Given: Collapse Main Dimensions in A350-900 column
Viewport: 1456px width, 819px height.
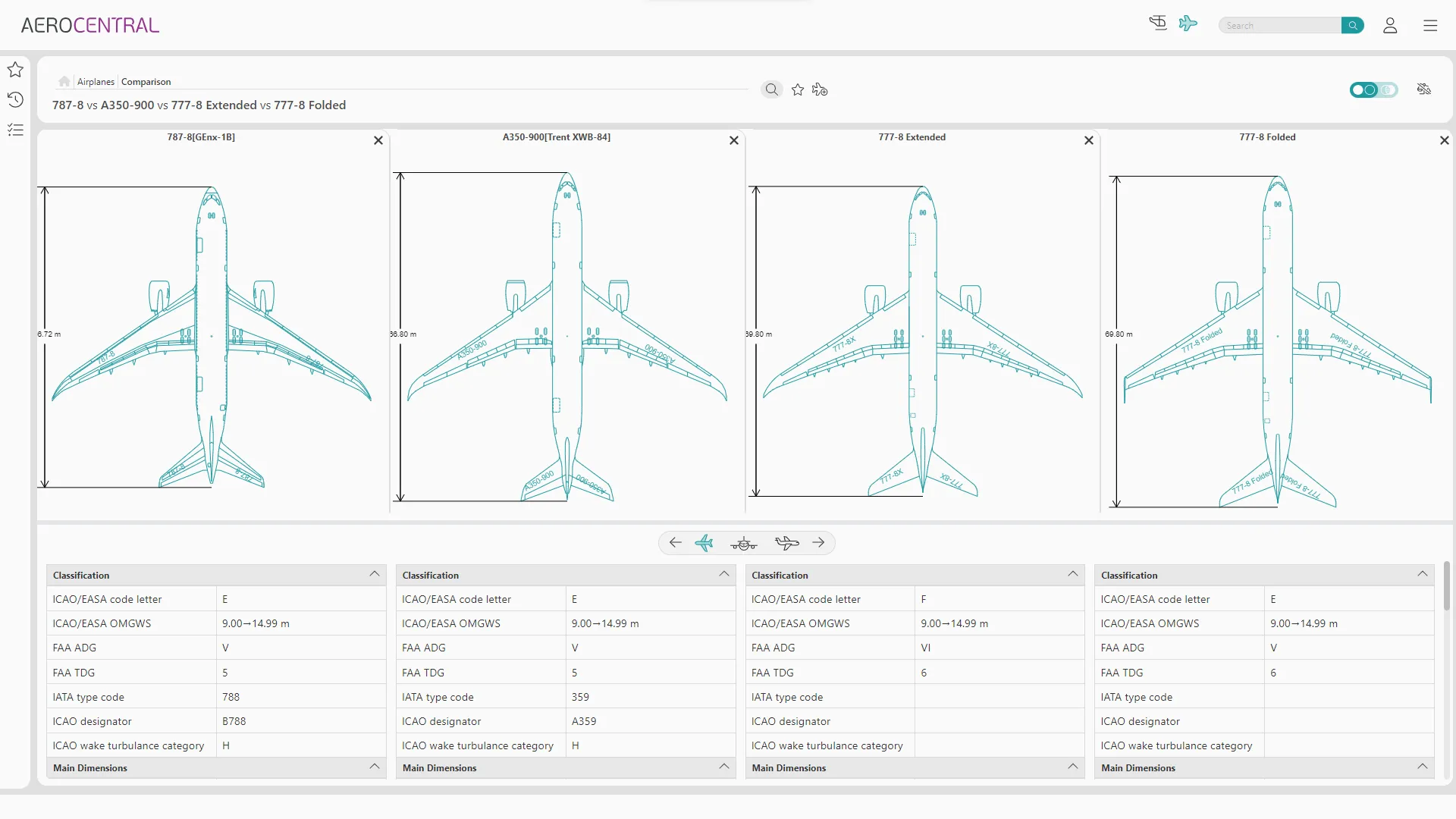Looking at the screenshot, I should [724, 767].
